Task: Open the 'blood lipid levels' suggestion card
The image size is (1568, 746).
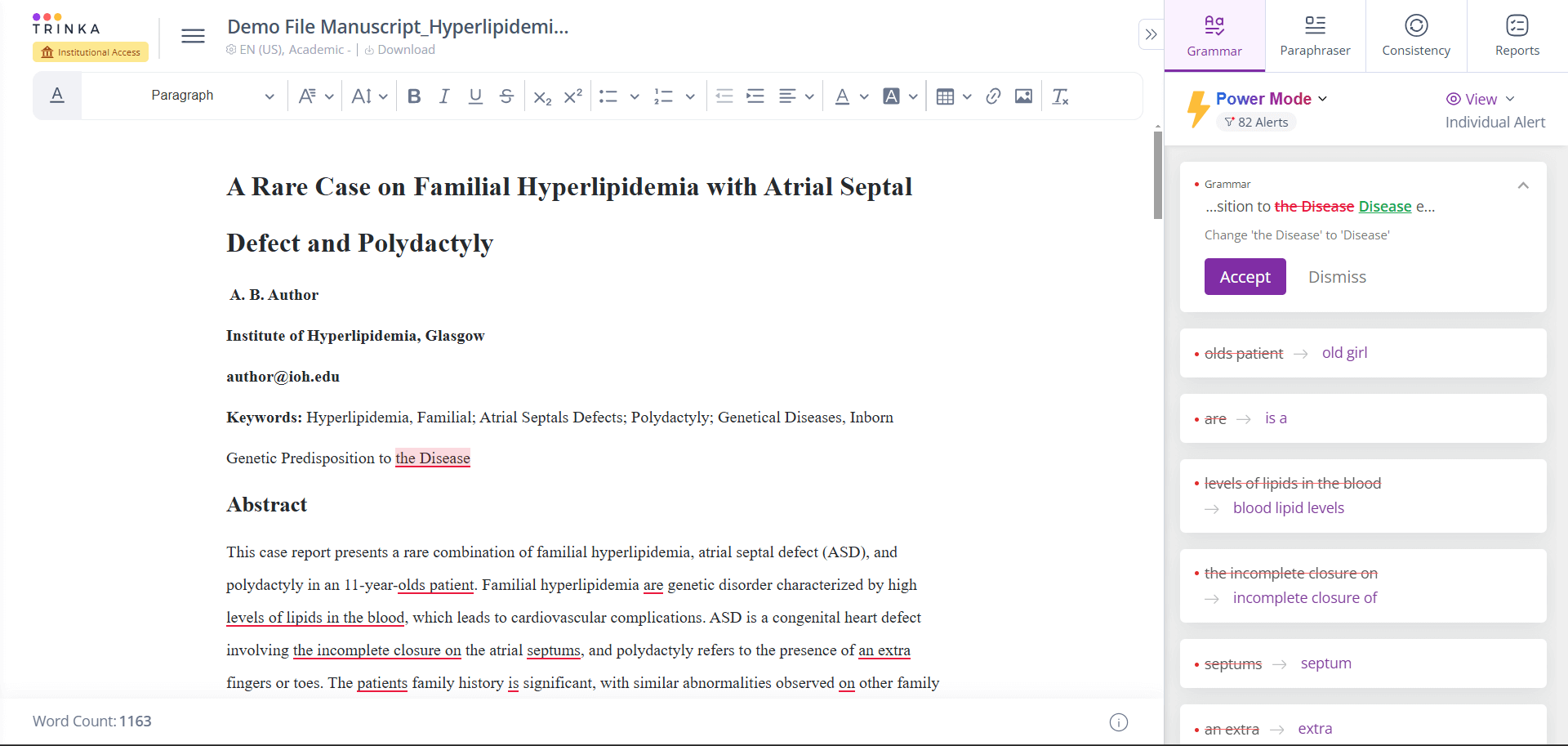Action: click(1363, 496)
